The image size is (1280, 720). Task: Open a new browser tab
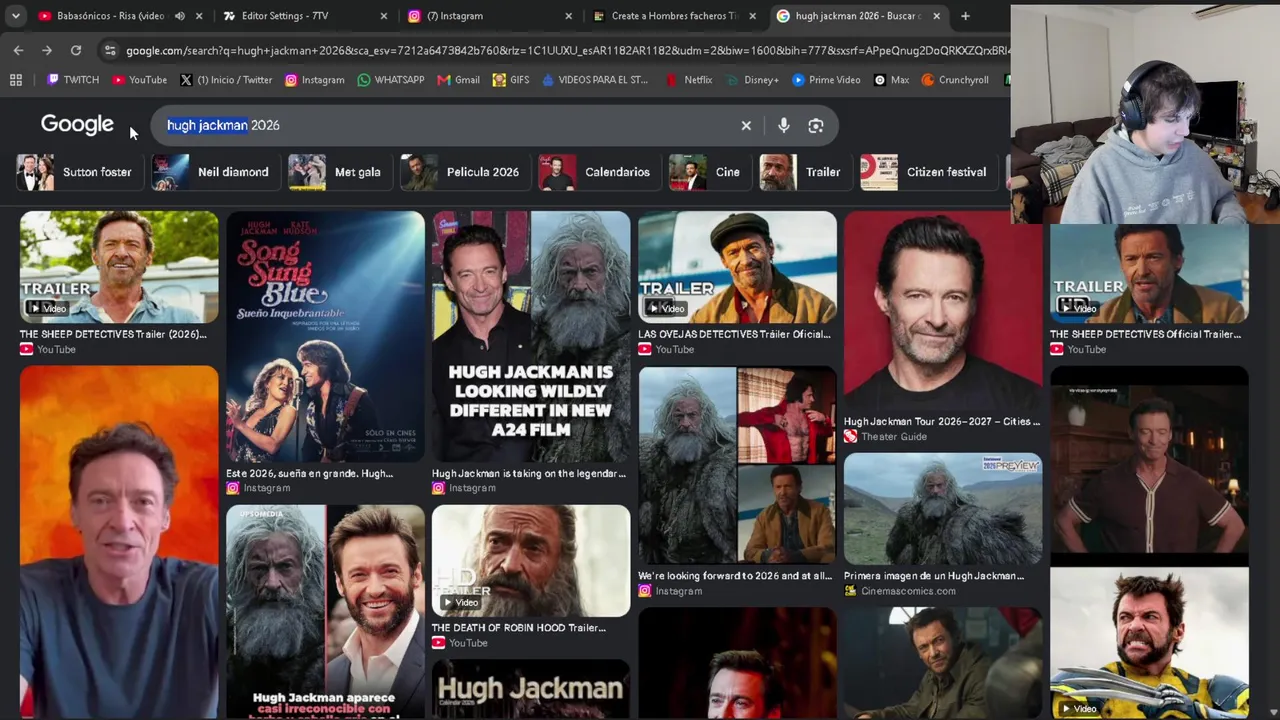[965, 16]
